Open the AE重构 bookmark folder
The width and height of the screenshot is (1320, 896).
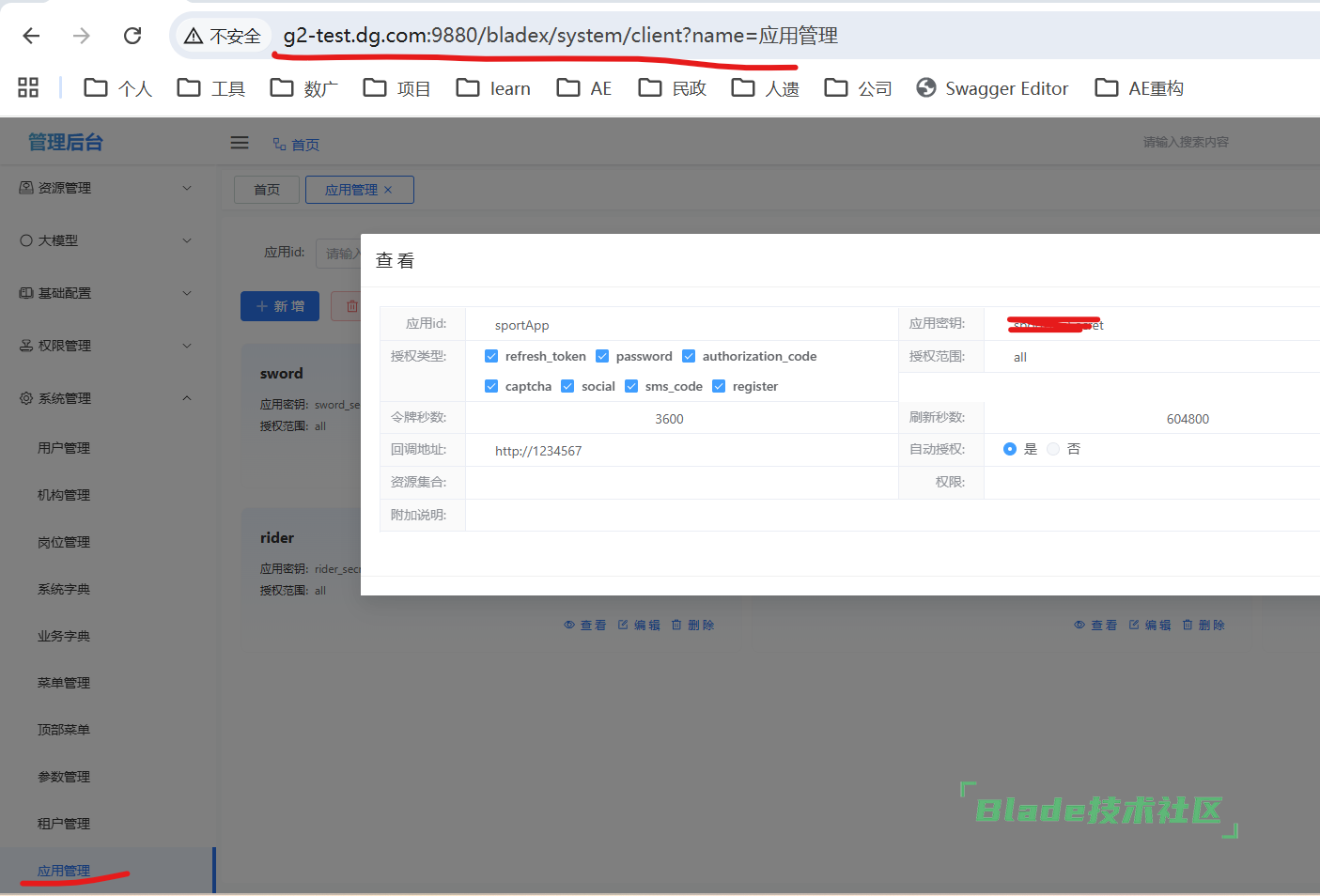[1139, 88]
